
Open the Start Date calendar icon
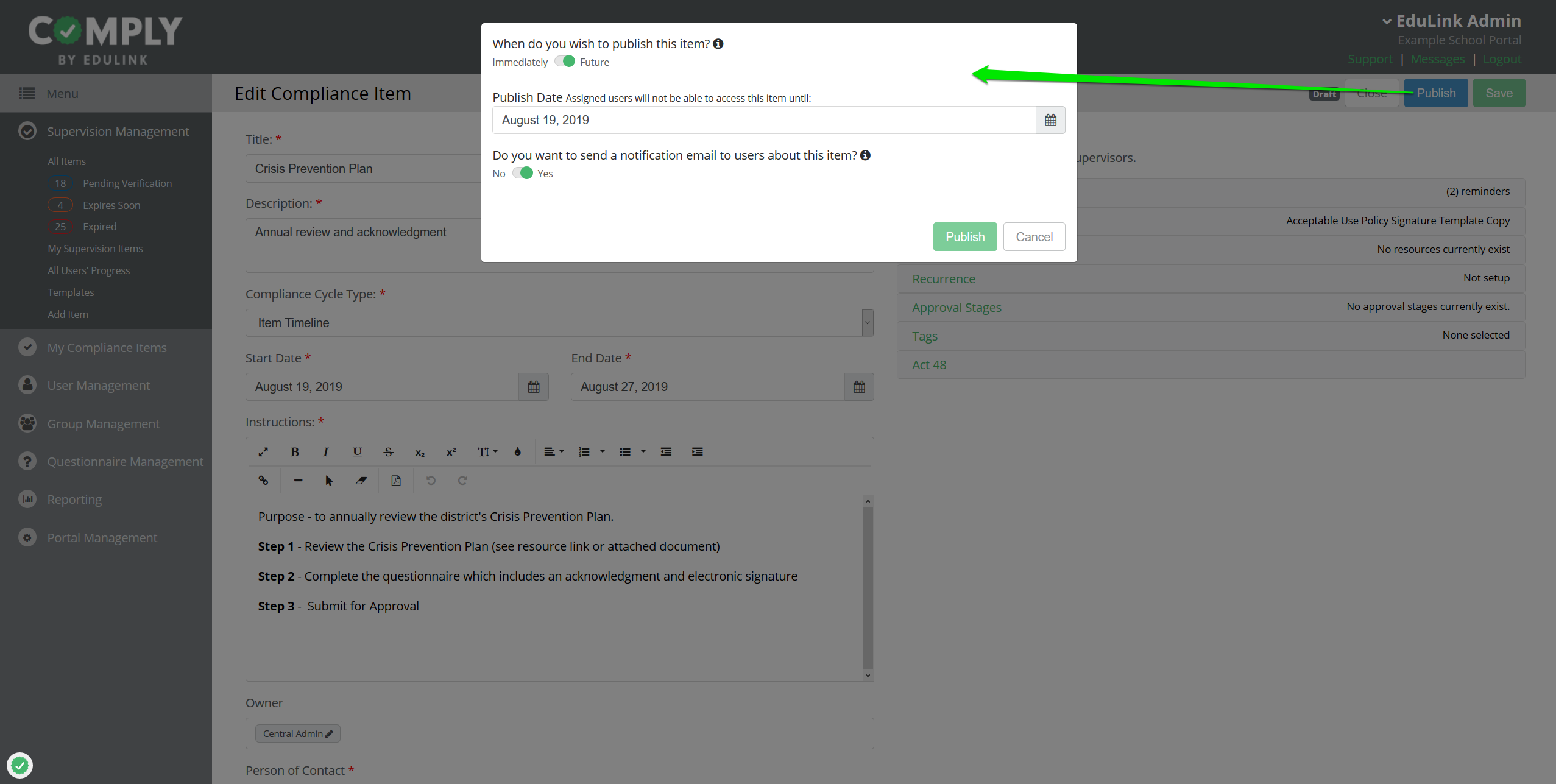[534, 387]
